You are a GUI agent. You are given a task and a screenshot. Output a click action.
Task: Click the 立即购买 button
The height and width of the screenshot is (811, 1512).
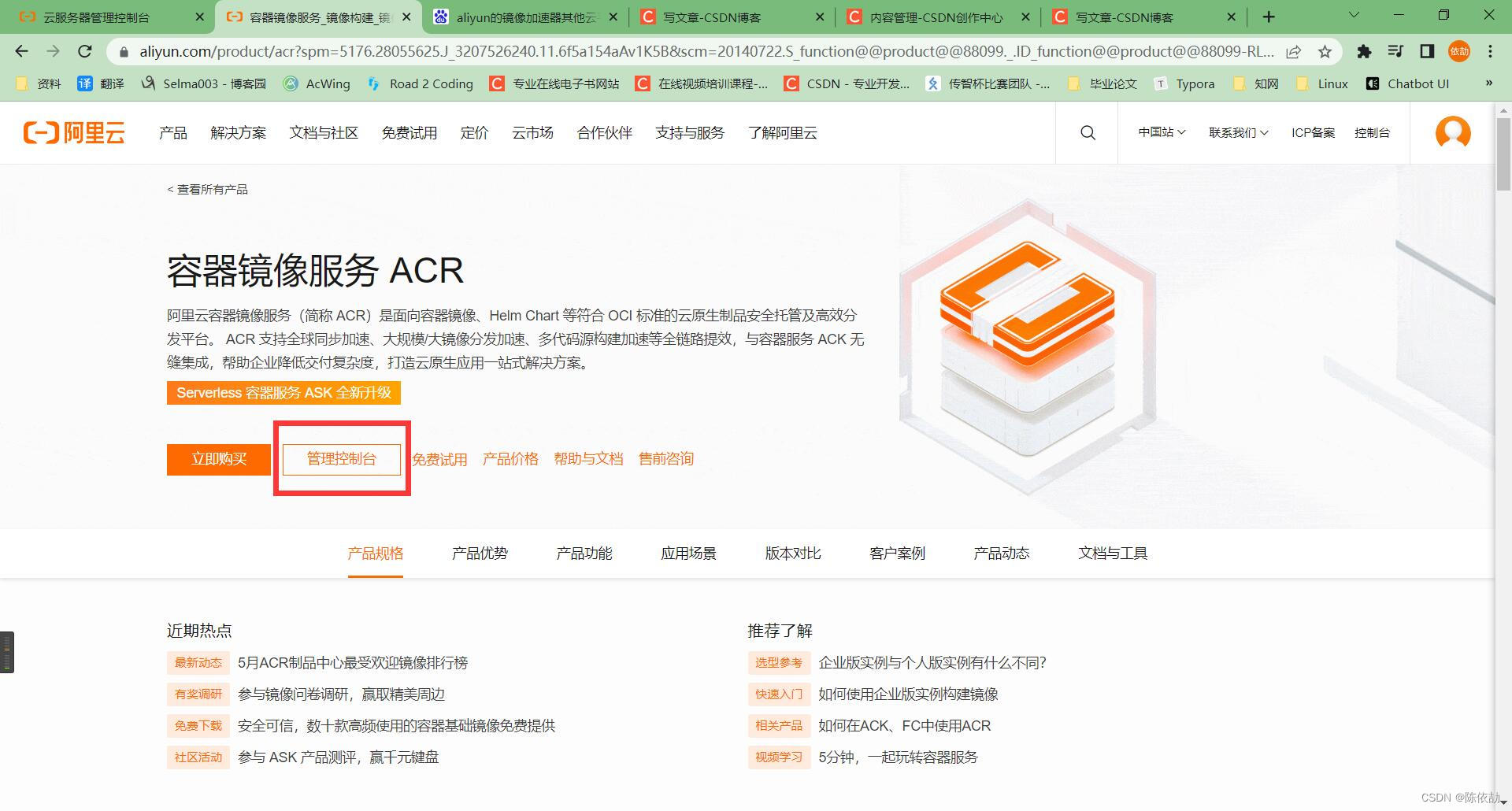point(219,459)
